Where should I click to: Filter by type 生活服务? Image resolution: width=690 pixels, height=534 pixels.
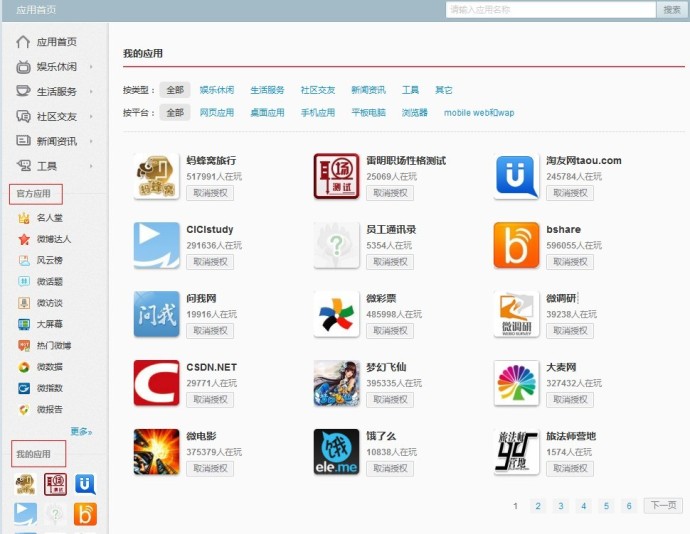click(267, 90)
